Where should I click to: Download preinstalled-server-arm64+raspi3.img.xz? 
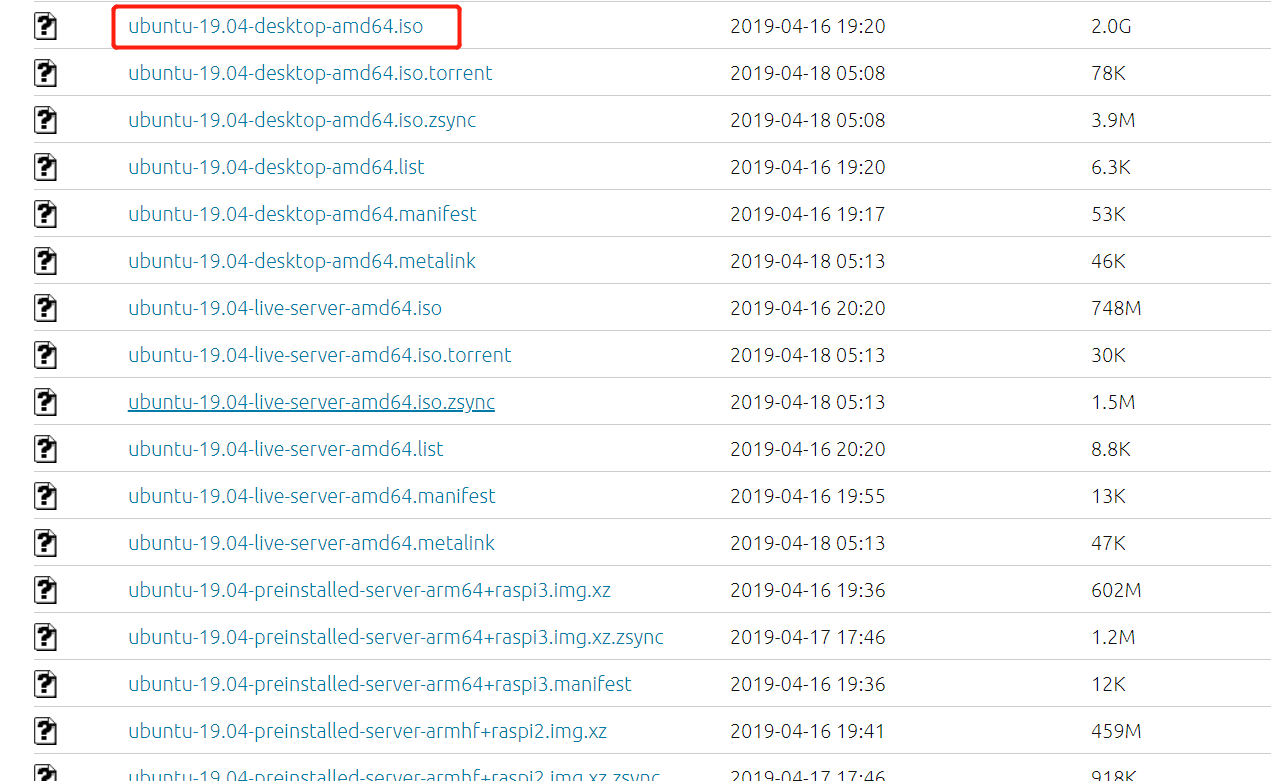pyautogui.click(x=369, y=590)
